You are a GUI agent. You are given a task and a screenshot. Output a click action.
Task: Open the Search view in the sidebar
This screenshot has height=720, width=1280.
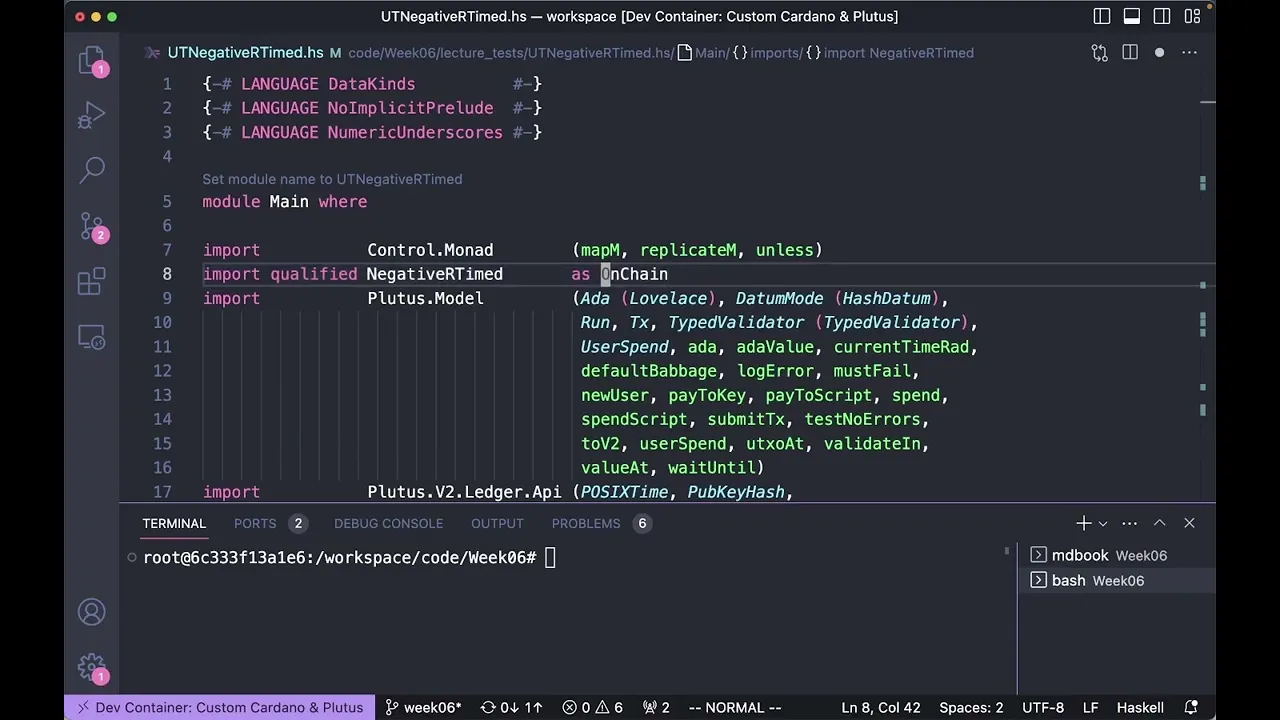point(92,170)
